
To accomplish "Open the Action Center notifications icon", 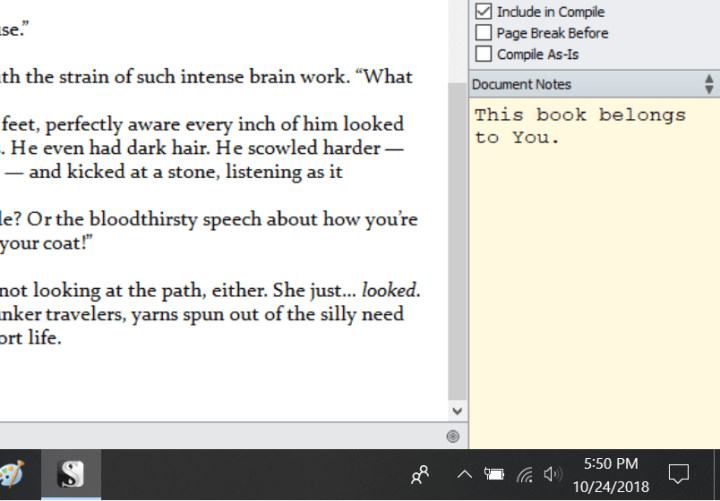I will click(x=679, y=474).
